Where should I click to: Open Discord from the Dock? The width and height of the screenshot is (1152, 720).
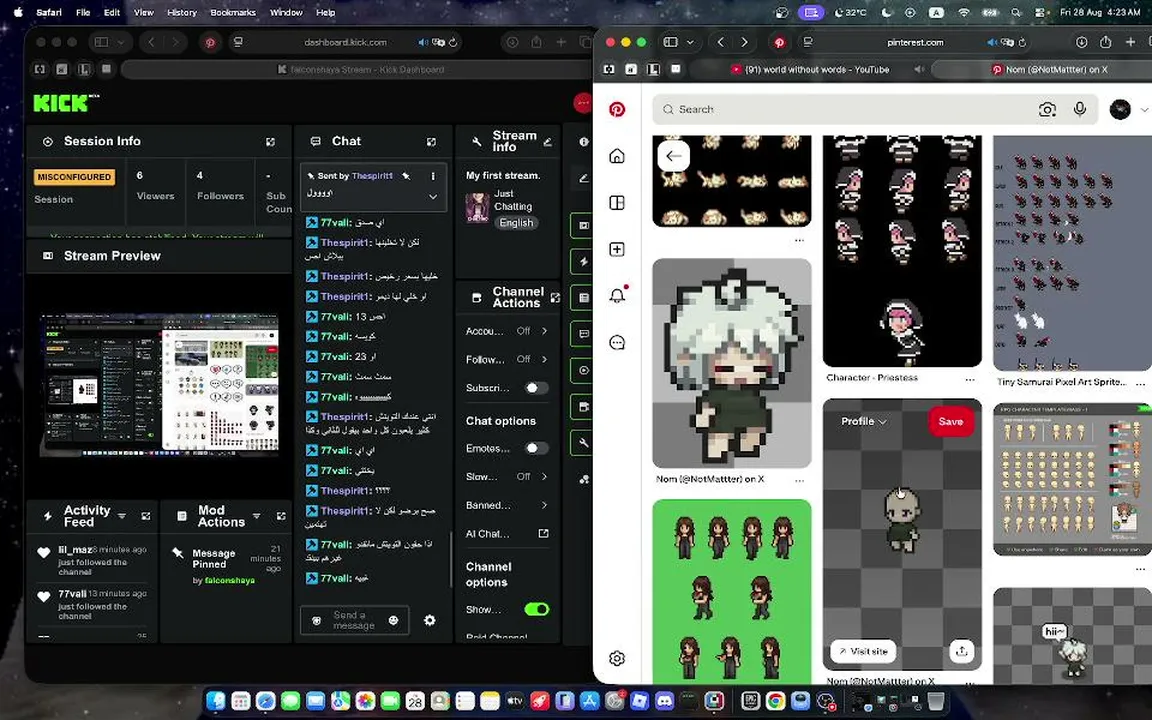[665, 701]
